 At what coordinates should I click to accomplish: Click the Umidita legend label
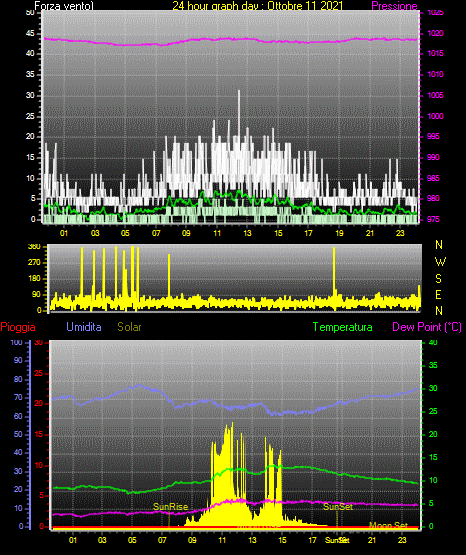click(84, 327)
